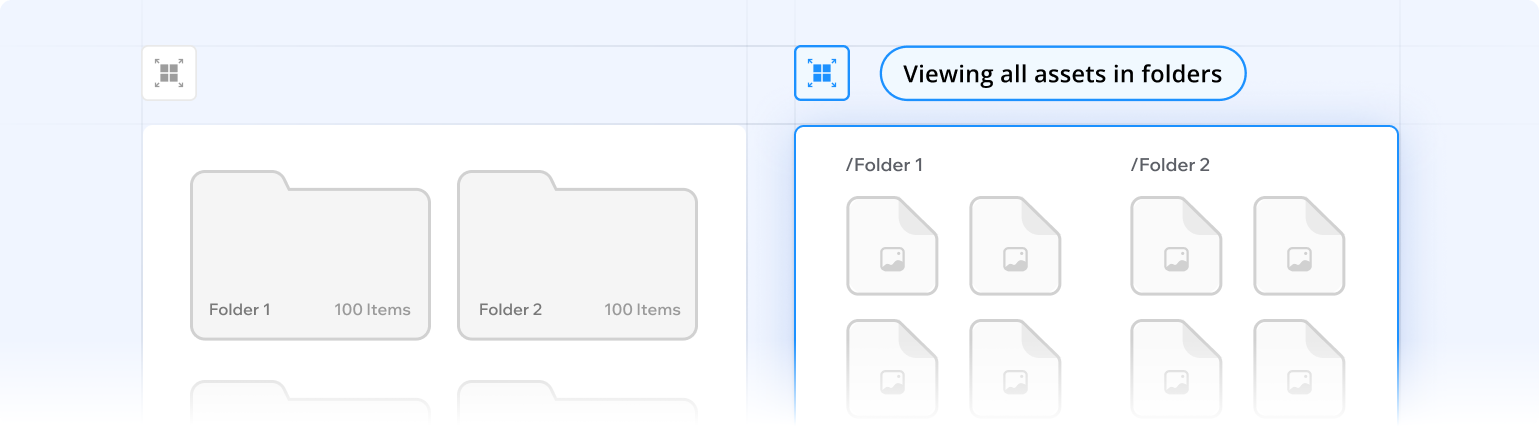Click the gray grid expand view icon

[169, 73]
